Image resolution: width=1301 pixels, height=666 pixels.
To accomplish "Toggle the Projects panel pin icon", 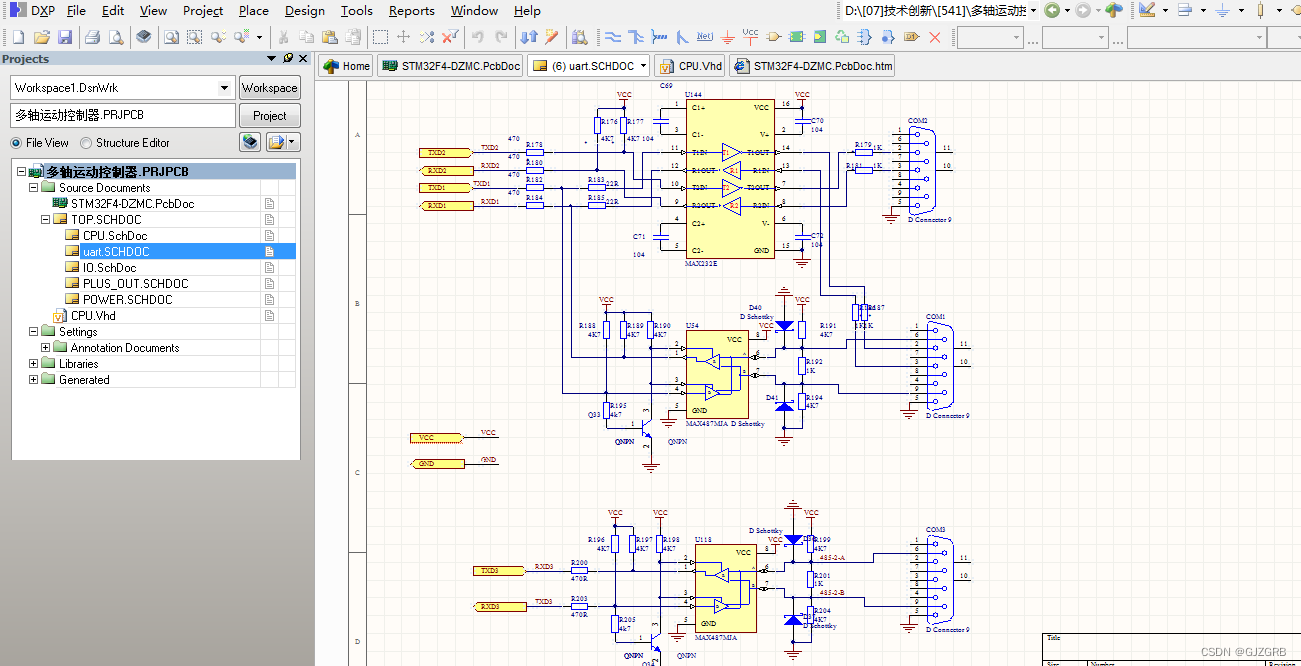I will pyautogui.click(x=288, y=59).
